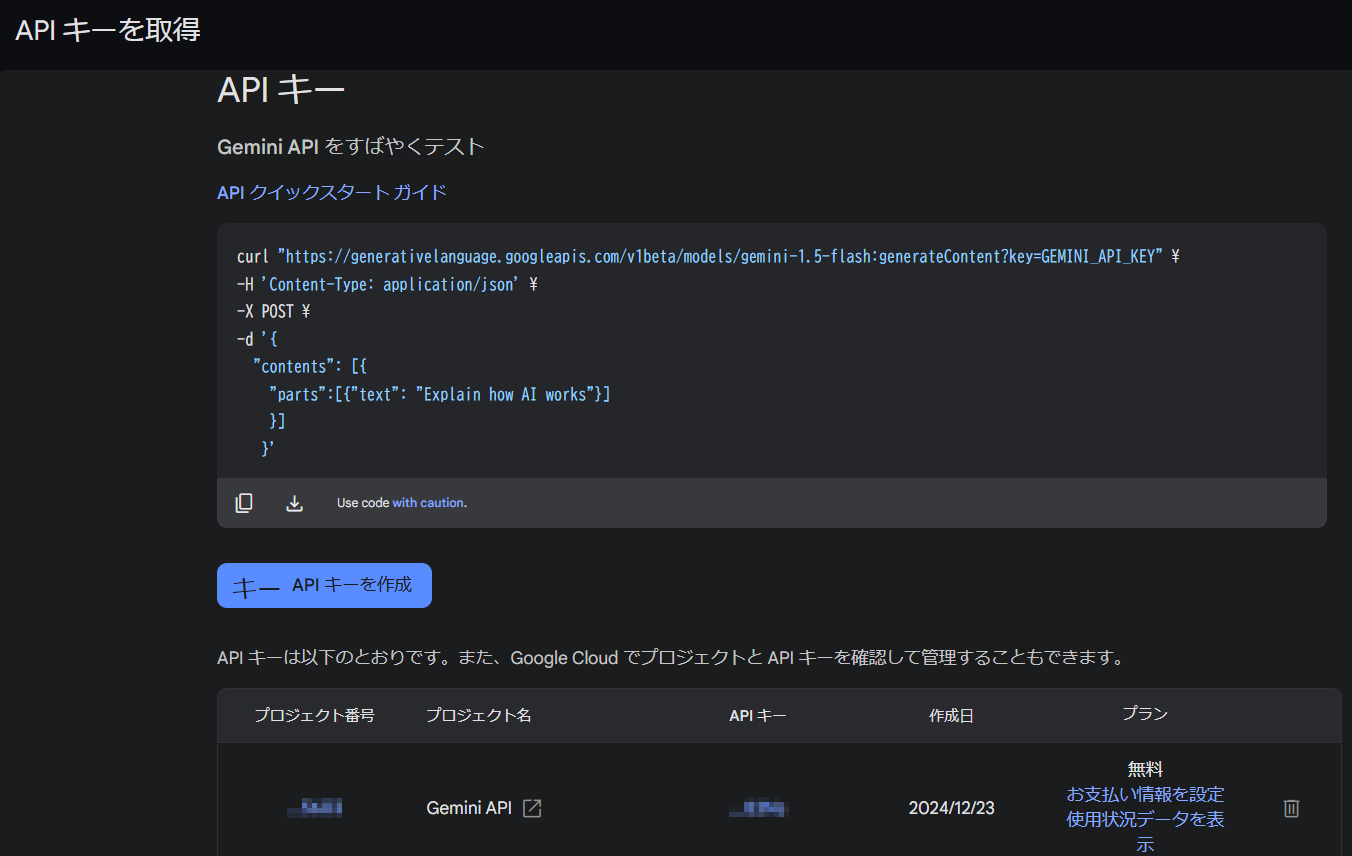Viewport: 1352px width, 856px height.
Task: Open the API クイックスタート ガイド link
Action: coord(332,192)
